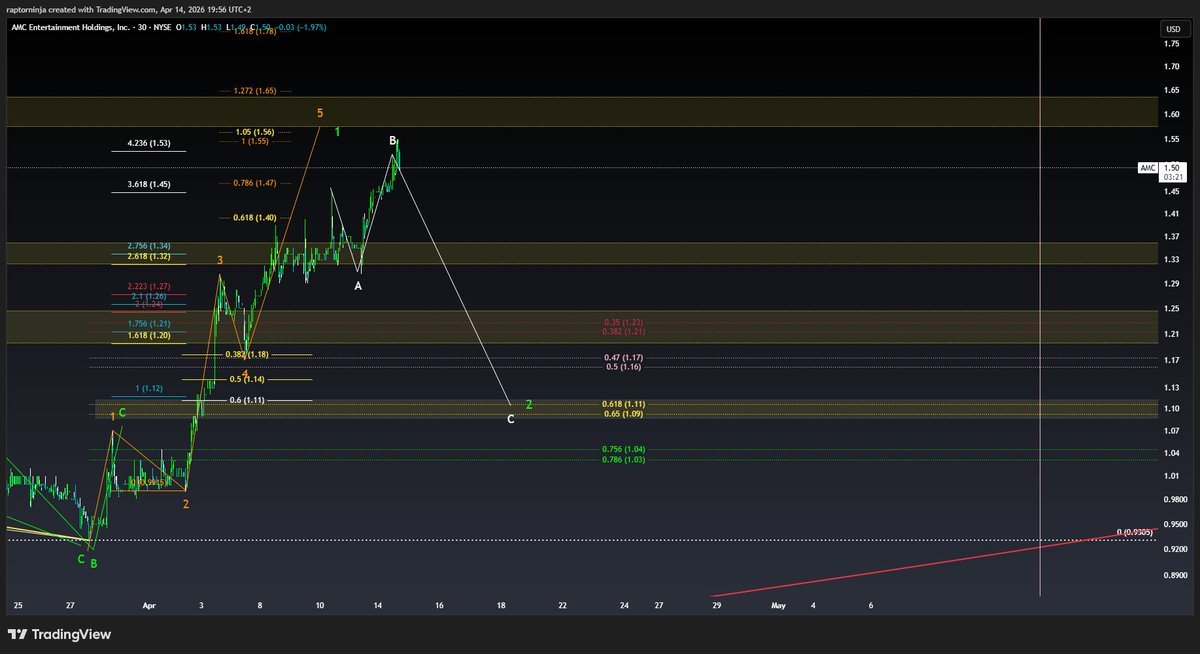Click the Fib label 1.756 (1.21)
This screenshot has width=1200, height=654.
click(148, 324)
